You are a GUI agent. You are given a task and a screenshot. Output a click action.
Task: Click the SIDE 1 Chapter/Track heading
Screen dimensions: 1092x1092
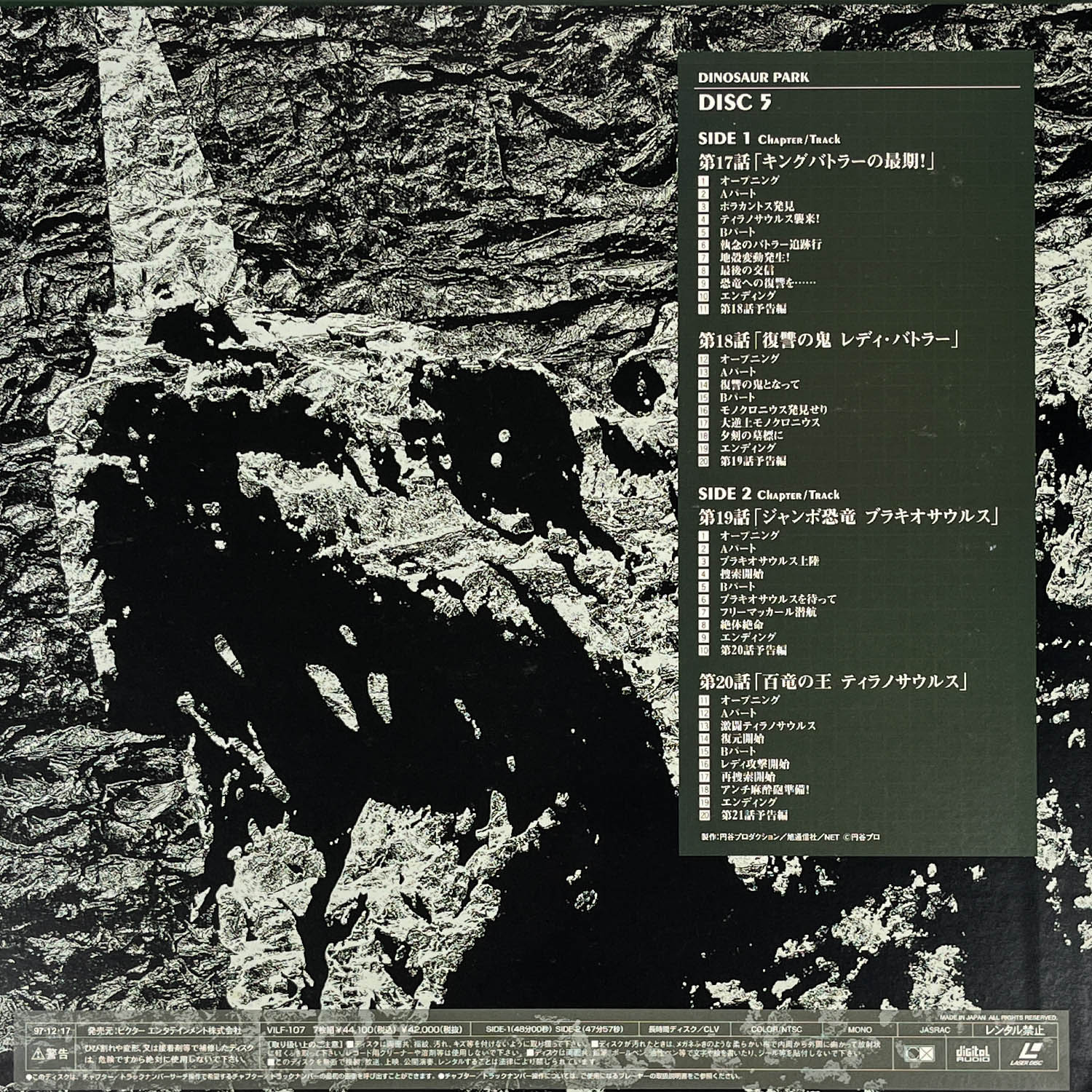point(769,138)
